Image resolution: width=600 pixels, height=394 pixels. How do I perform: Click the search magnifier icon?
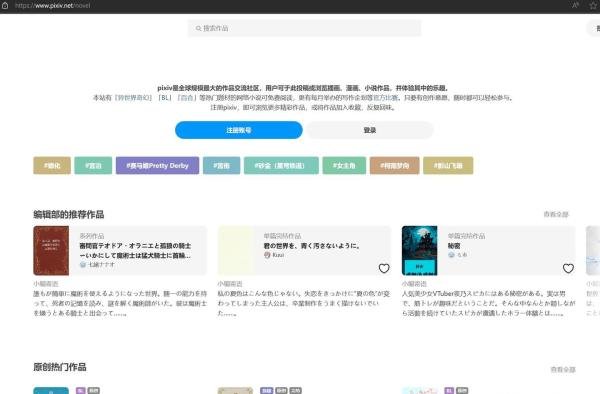198,28
